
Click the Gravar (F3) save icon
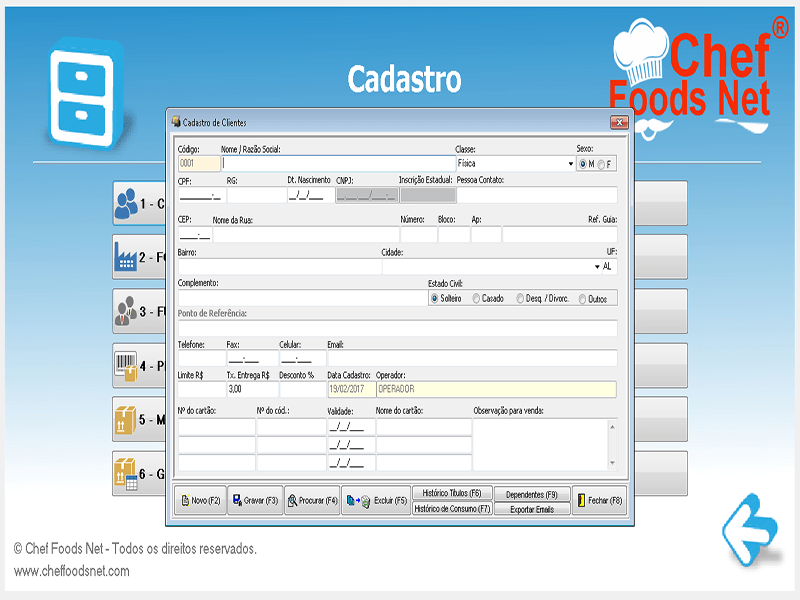(x=238, y=499)
